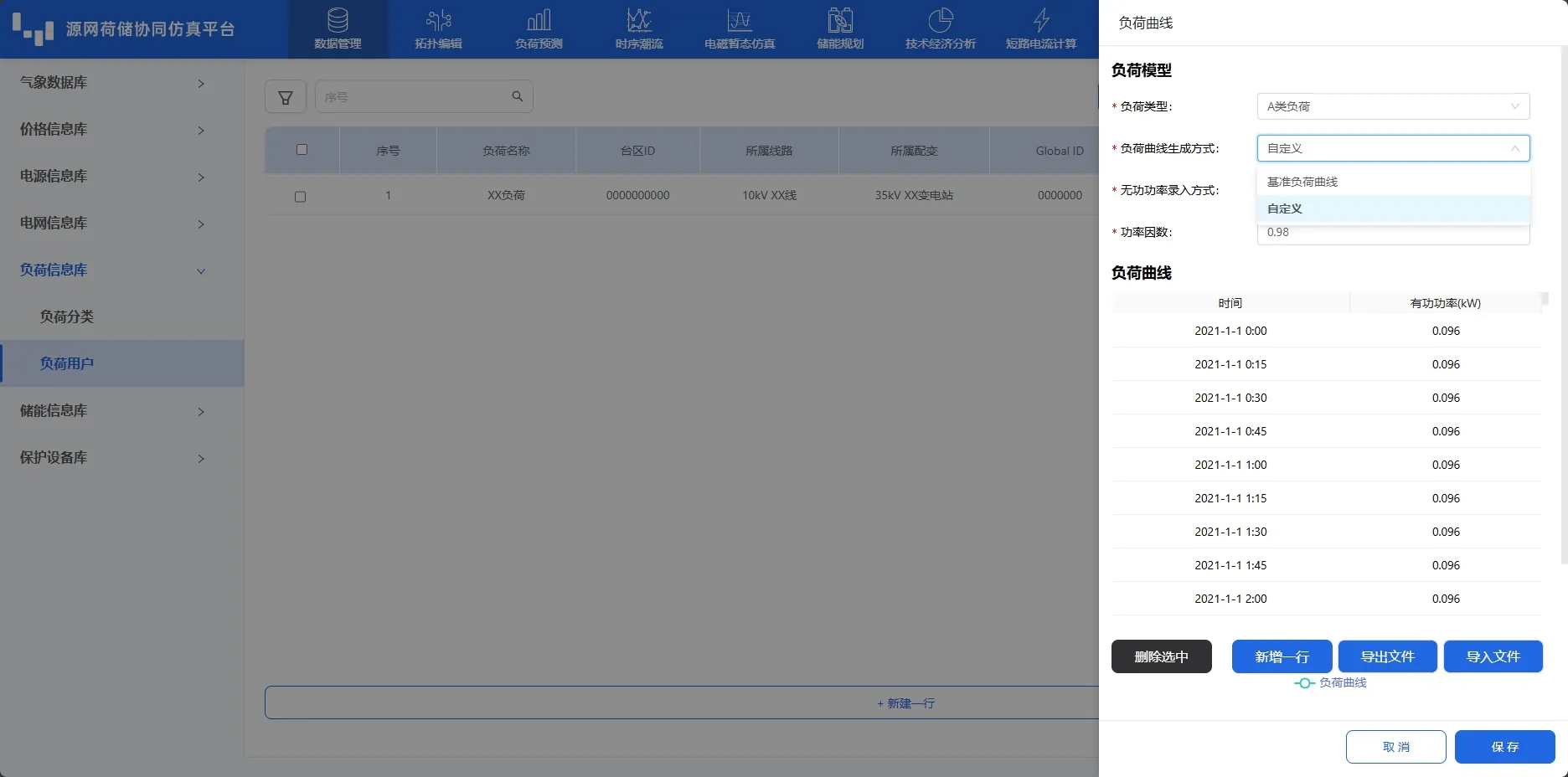Focus the 序号 search input
The width and height of the screenshot is (1568, 777).
(415, 97)
